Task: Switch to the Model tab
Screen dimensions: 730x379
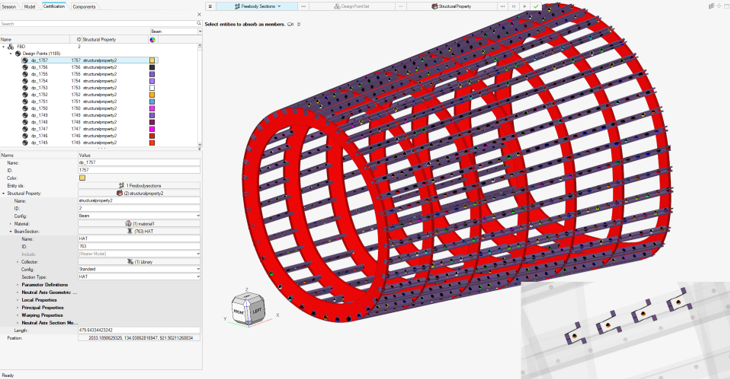Action: [29, 7]
